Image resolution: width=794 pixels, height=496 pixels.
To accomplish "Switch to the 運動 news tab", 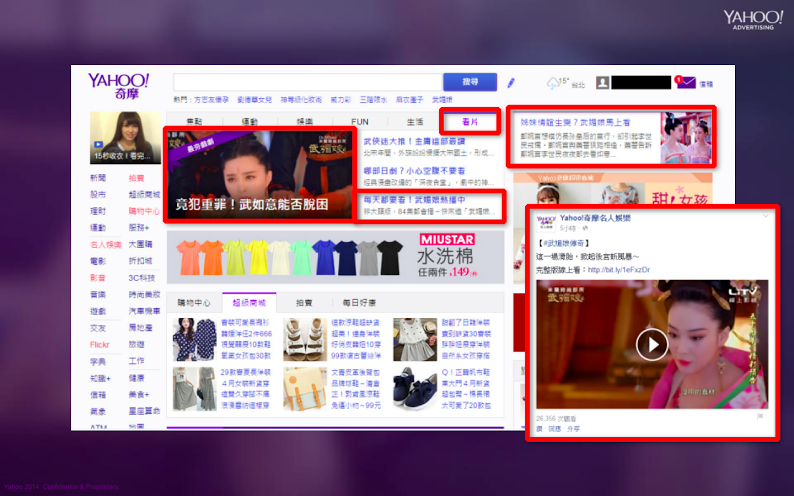I will point(250,122).
